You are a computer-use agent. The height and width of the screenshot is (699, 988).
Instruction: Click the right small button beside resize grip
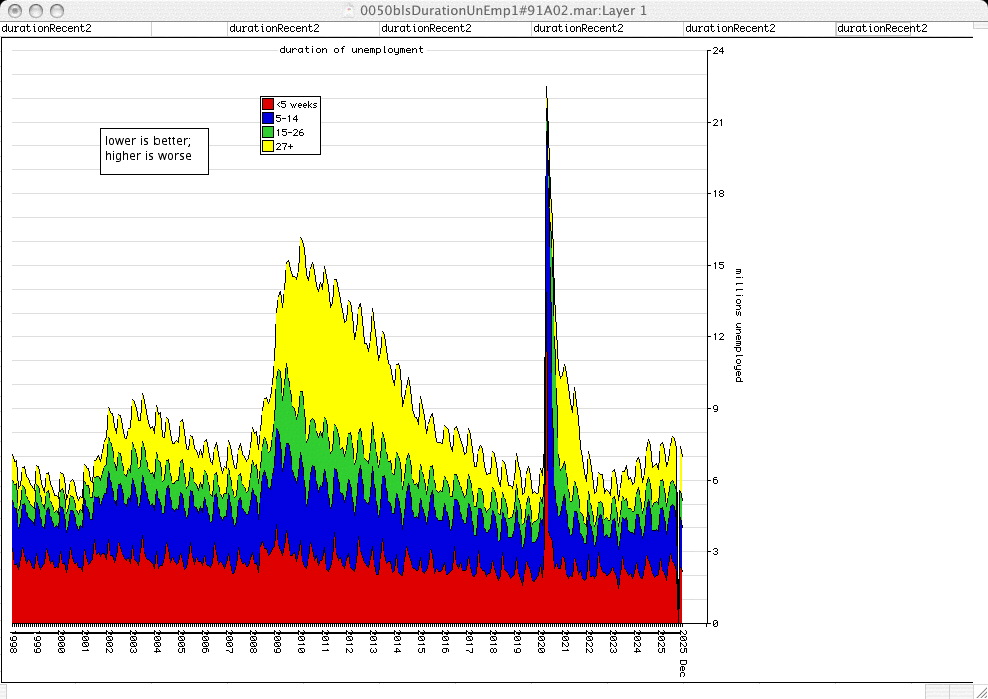coord(959,691)
